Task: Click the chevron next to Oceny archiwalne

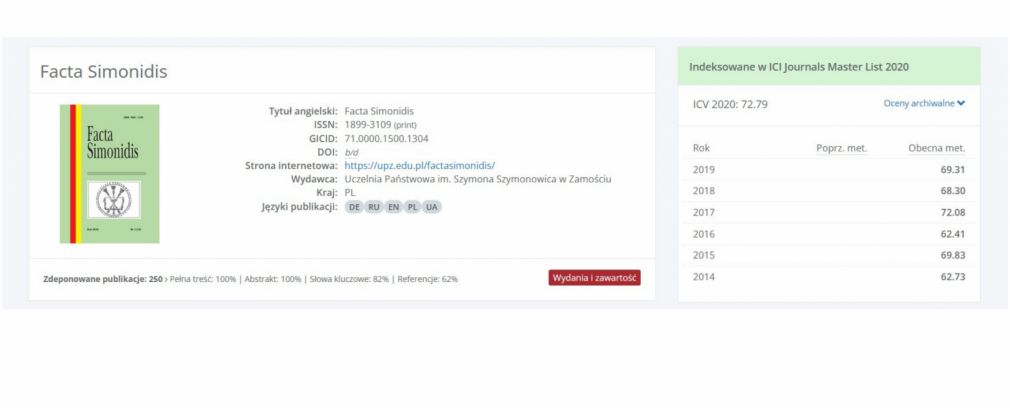Action: tap(960, 103)
